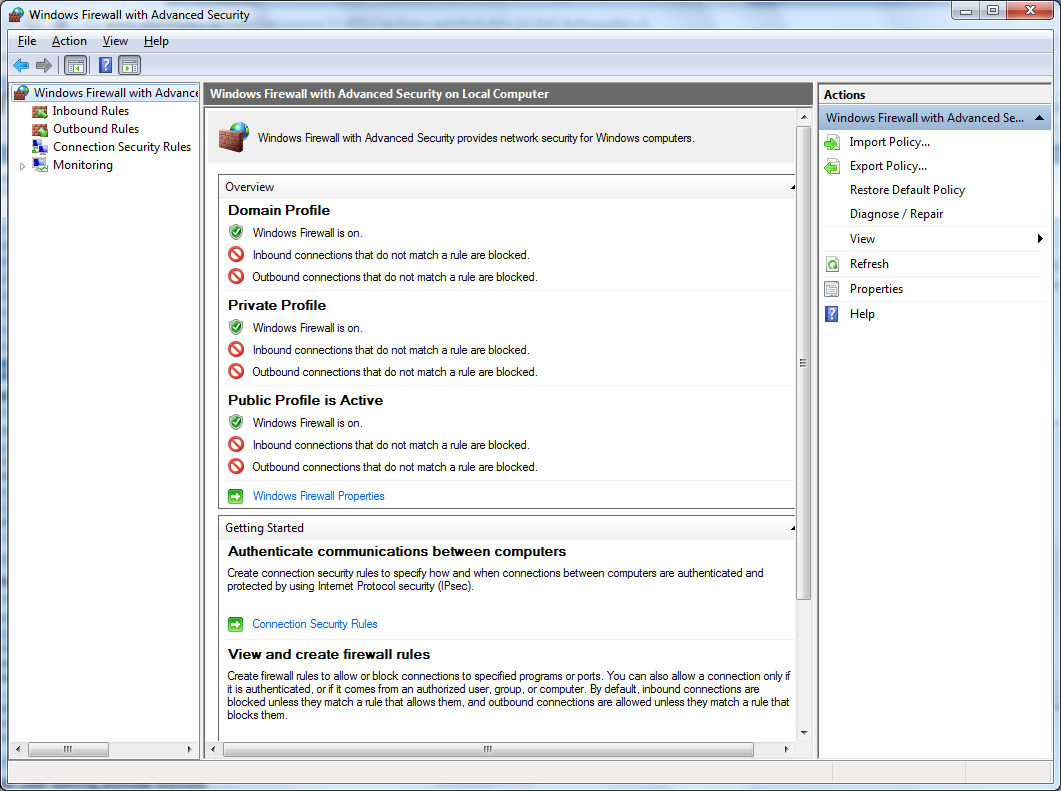The width and height of the screenshot is (1061, 791).
Task: Click green arrow icon beside Connection Security Rules link
Action: tap(235, 624)
